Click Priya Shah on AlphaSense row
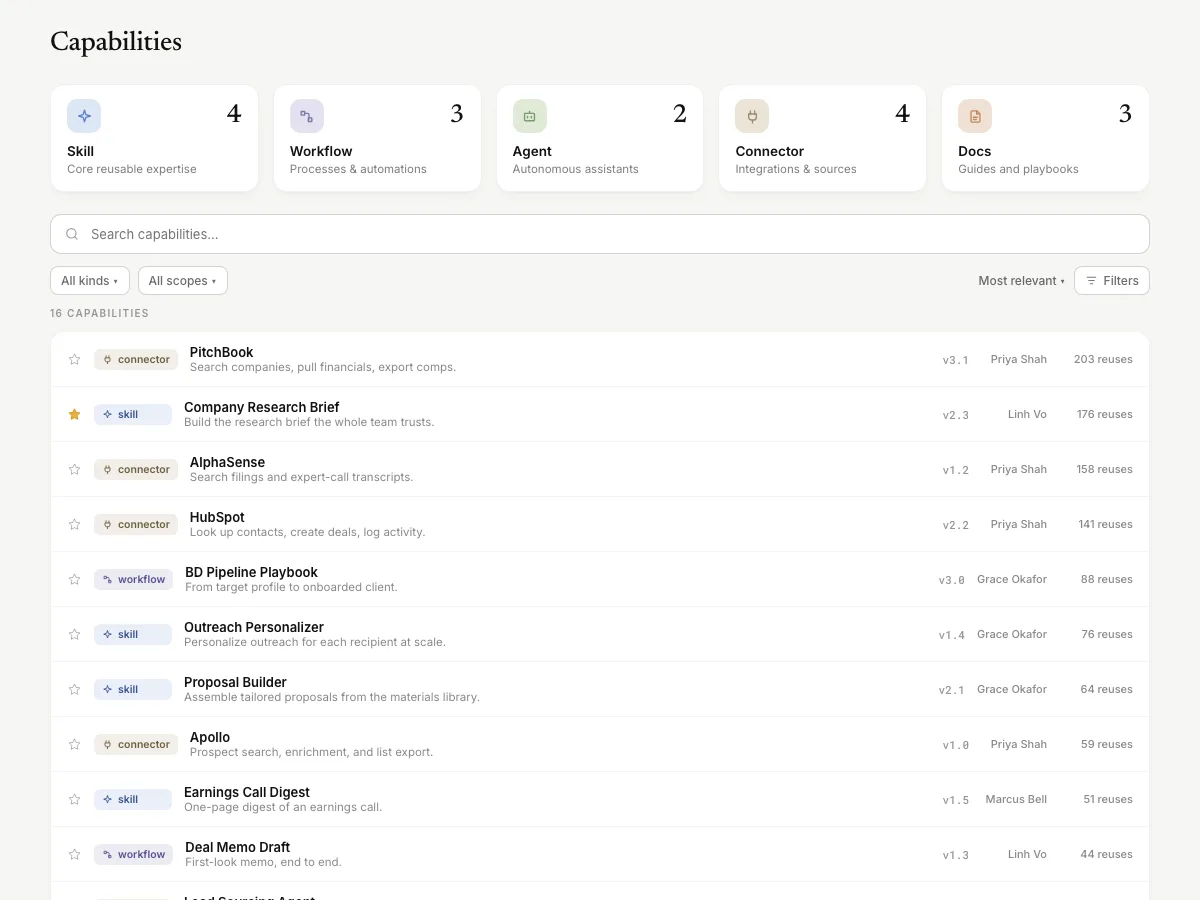The width and height of the screenshot is (1200, 900). [x=1019, y=469]
